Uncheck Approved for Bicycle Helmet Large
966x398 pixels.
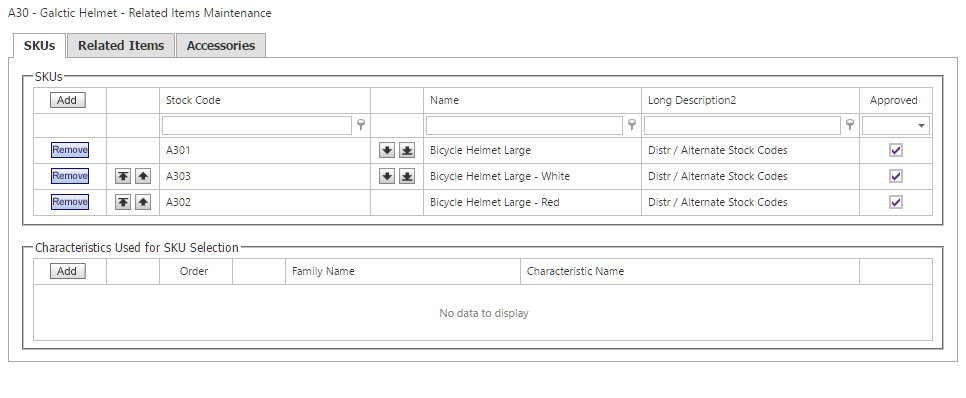point(896,150)
